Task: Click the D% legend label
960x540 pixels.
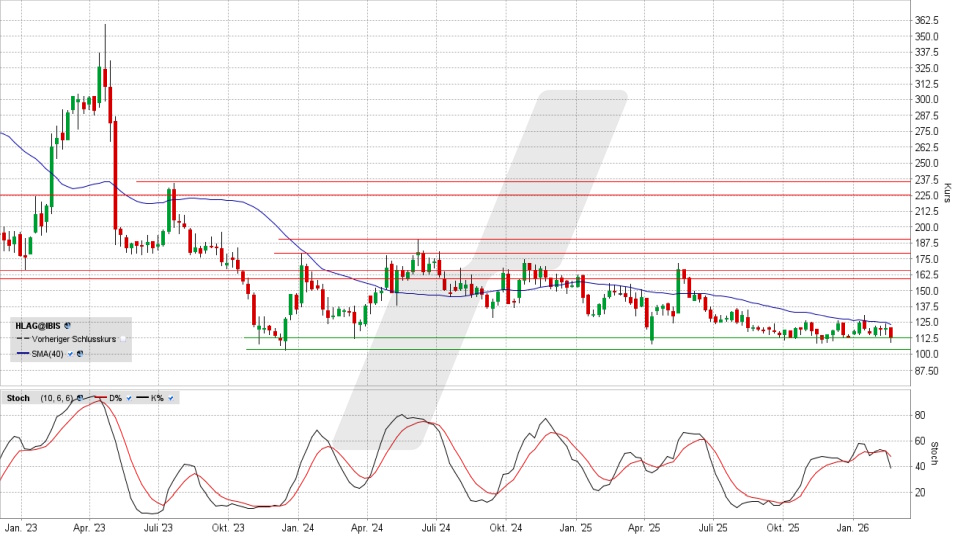Action: point(116,398)
